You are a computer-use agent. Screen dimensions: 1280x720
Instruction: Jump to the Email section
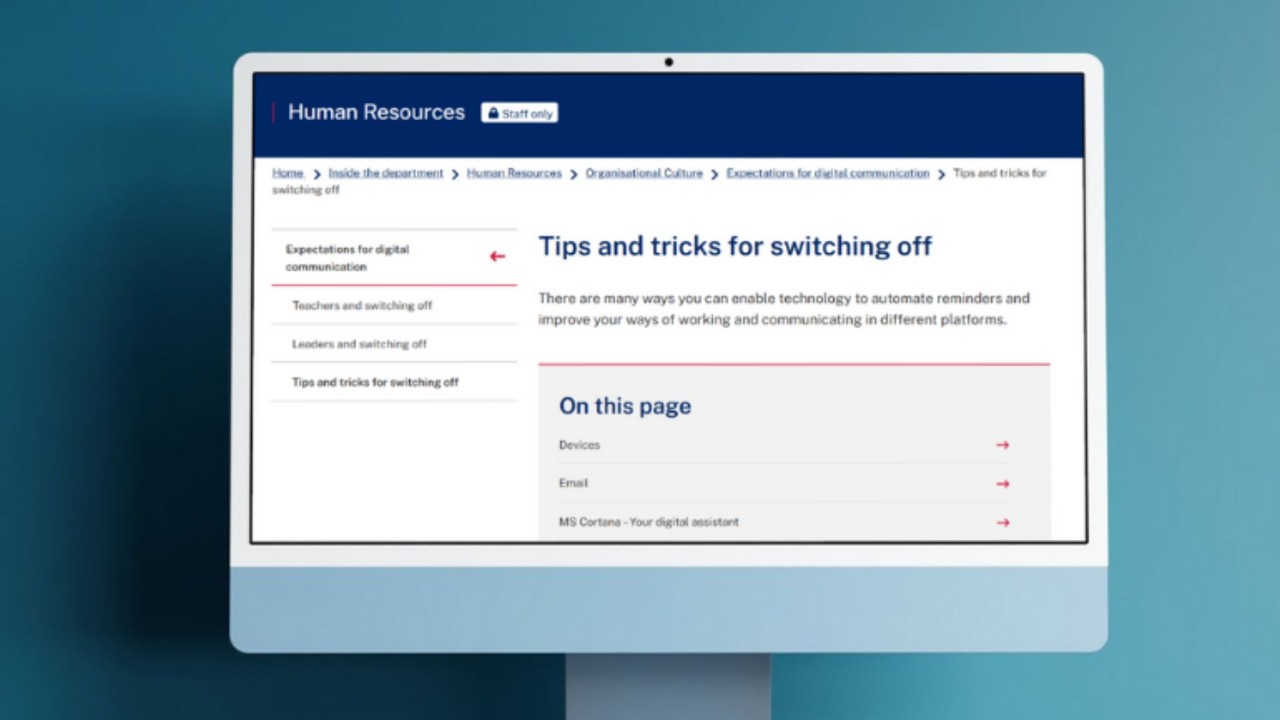click(784, 483)
